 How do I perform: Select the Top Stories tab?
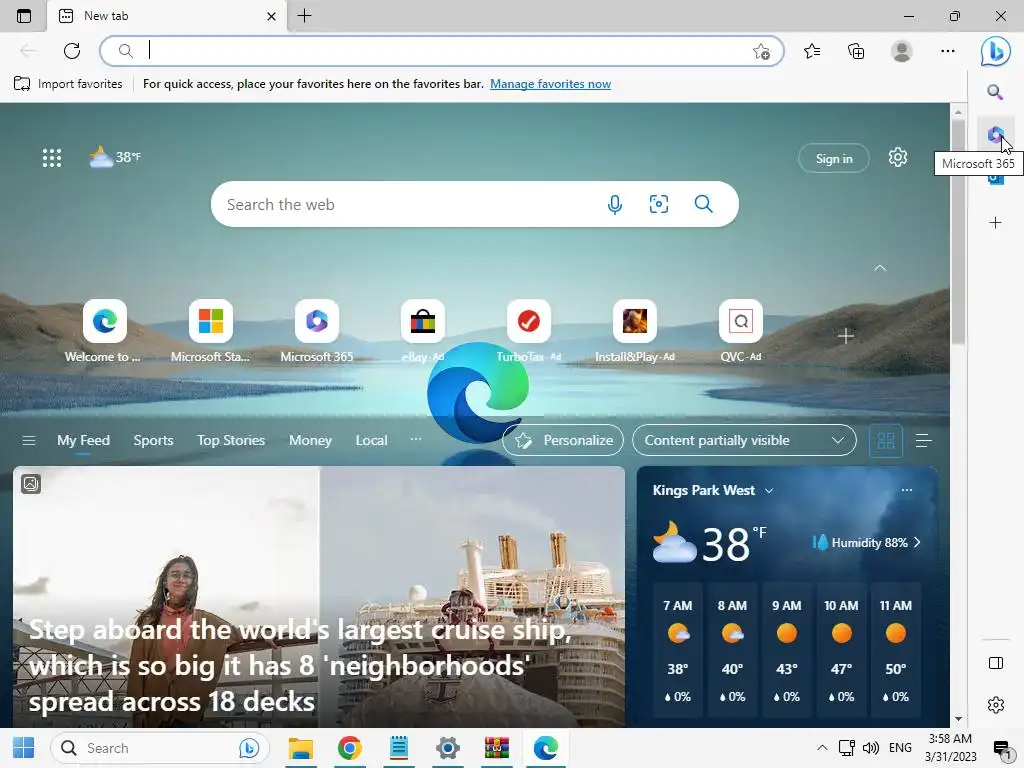coord(231,441)
